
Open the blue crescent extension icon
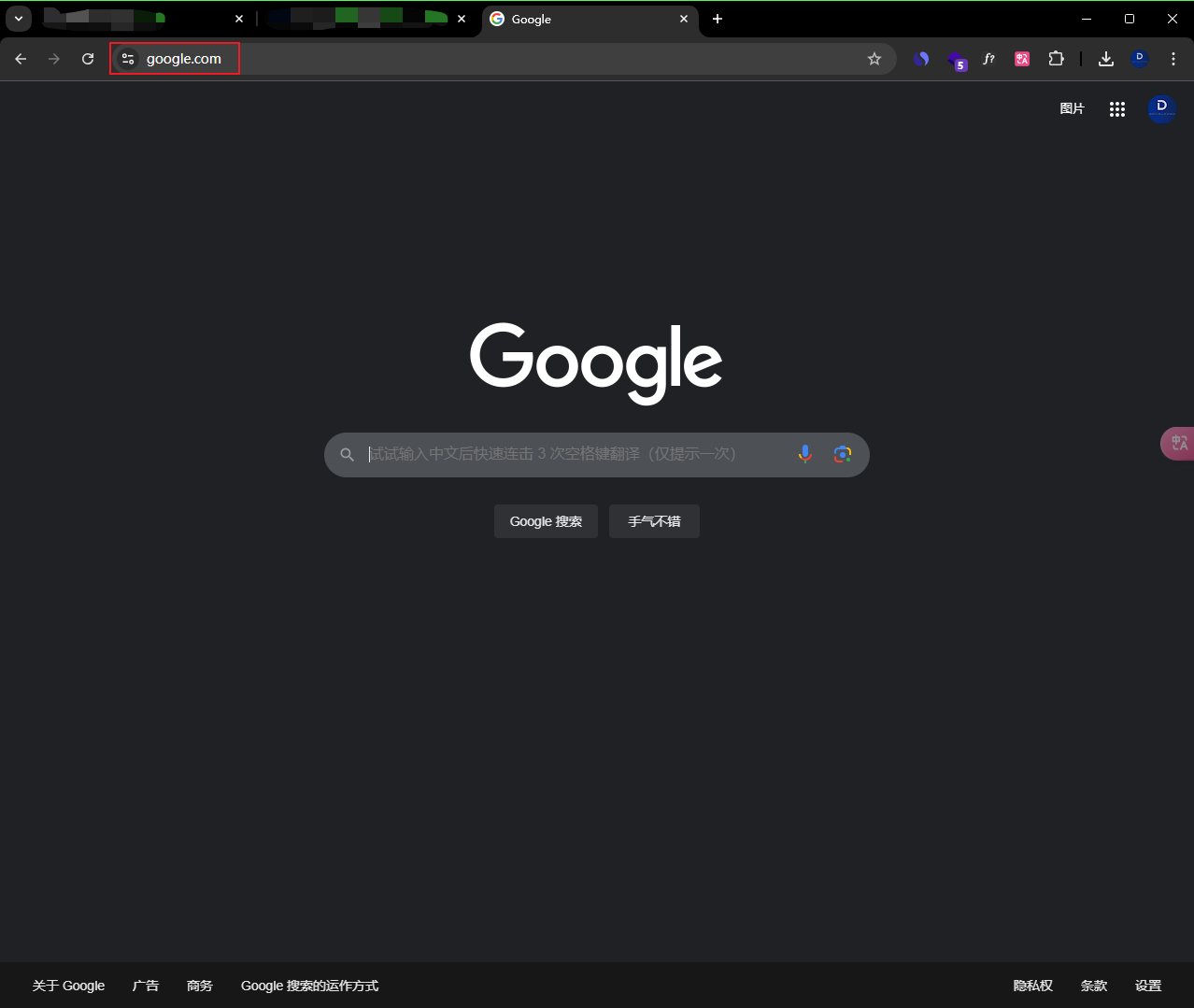click(921, 59)
